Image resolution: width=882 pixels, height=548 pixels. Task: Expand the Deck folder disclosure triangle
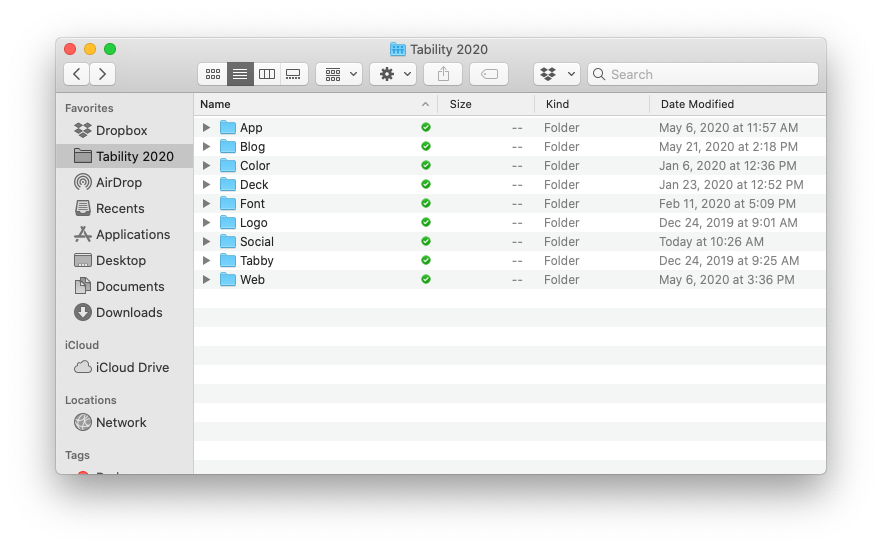(206, 185)
